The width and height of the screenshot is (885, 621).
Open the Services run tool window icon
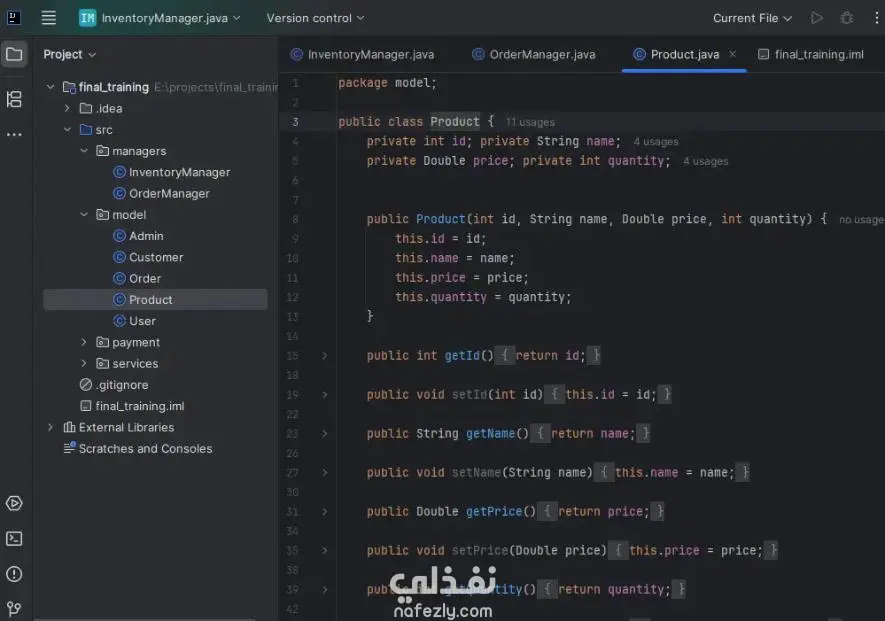[14, 503]
